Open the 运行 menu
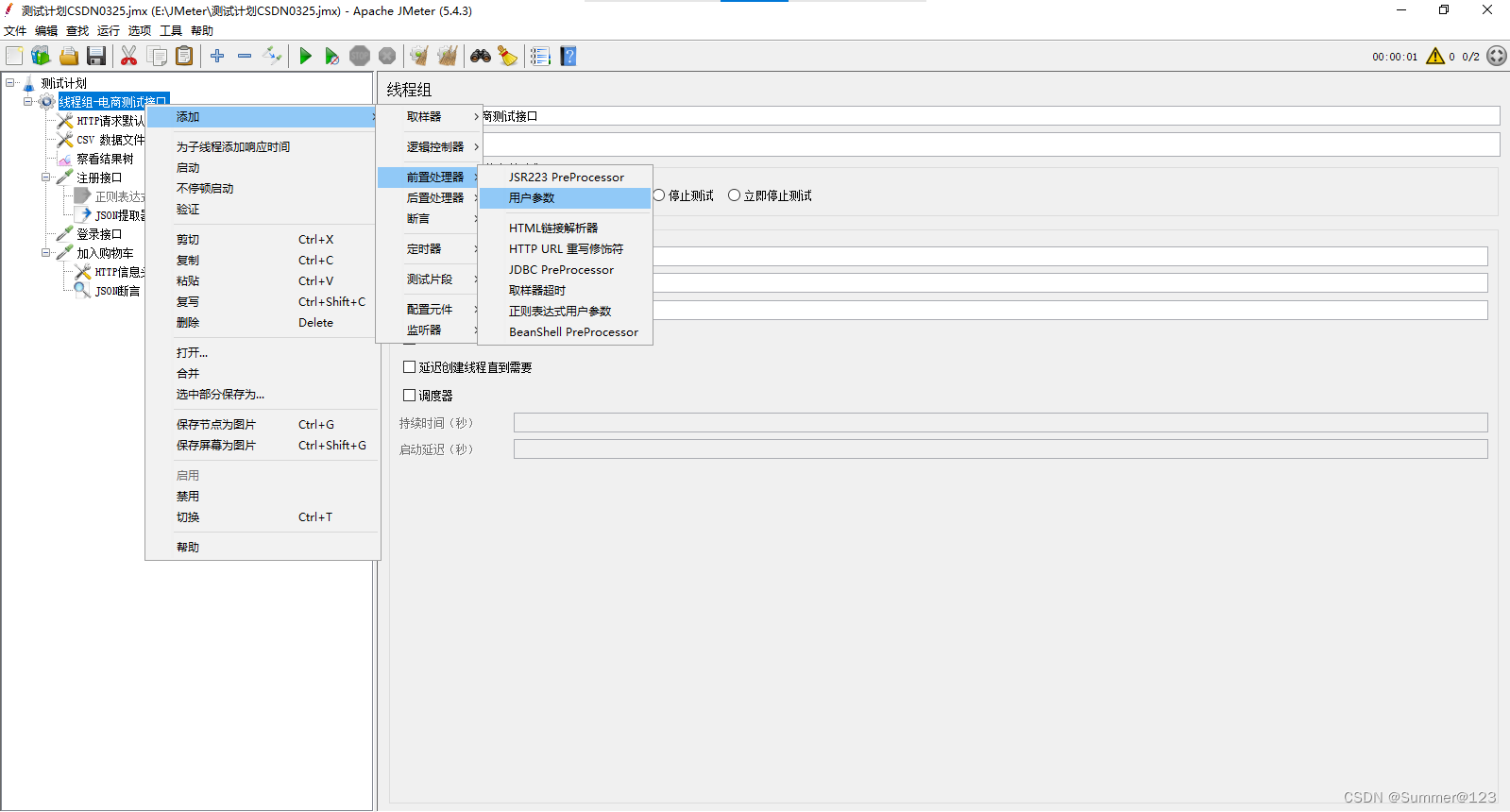The image size is (1510, 812). pos(109,31)
